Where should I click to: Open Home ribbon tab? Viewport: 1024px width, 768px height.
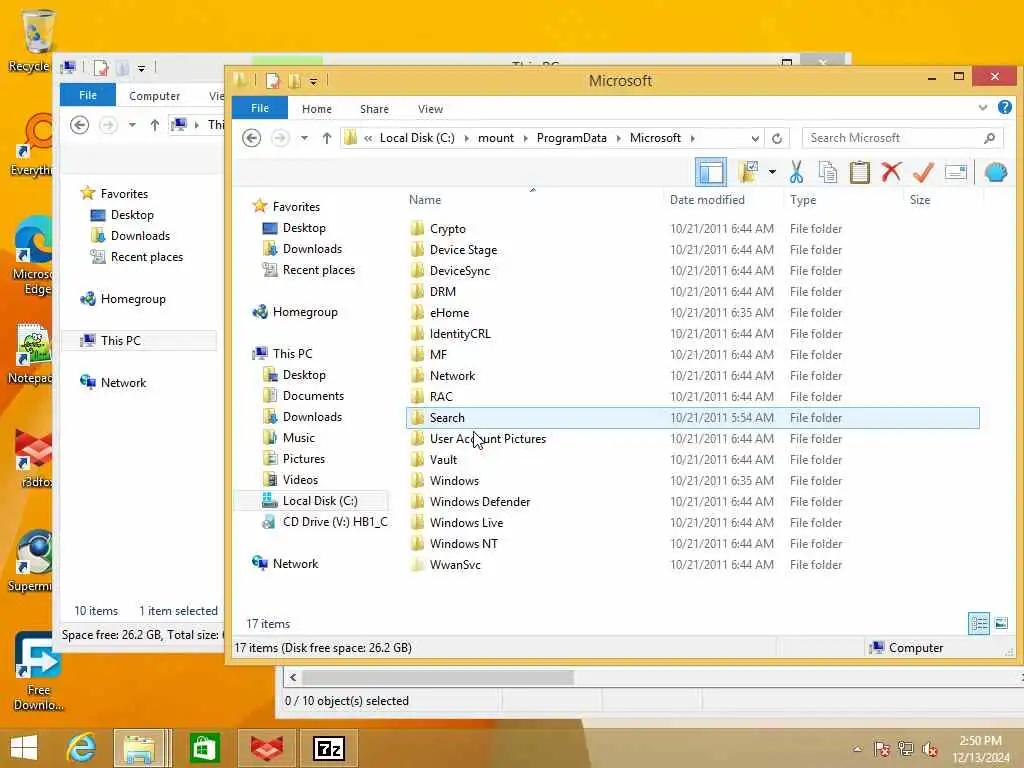[x=317, y=109]
